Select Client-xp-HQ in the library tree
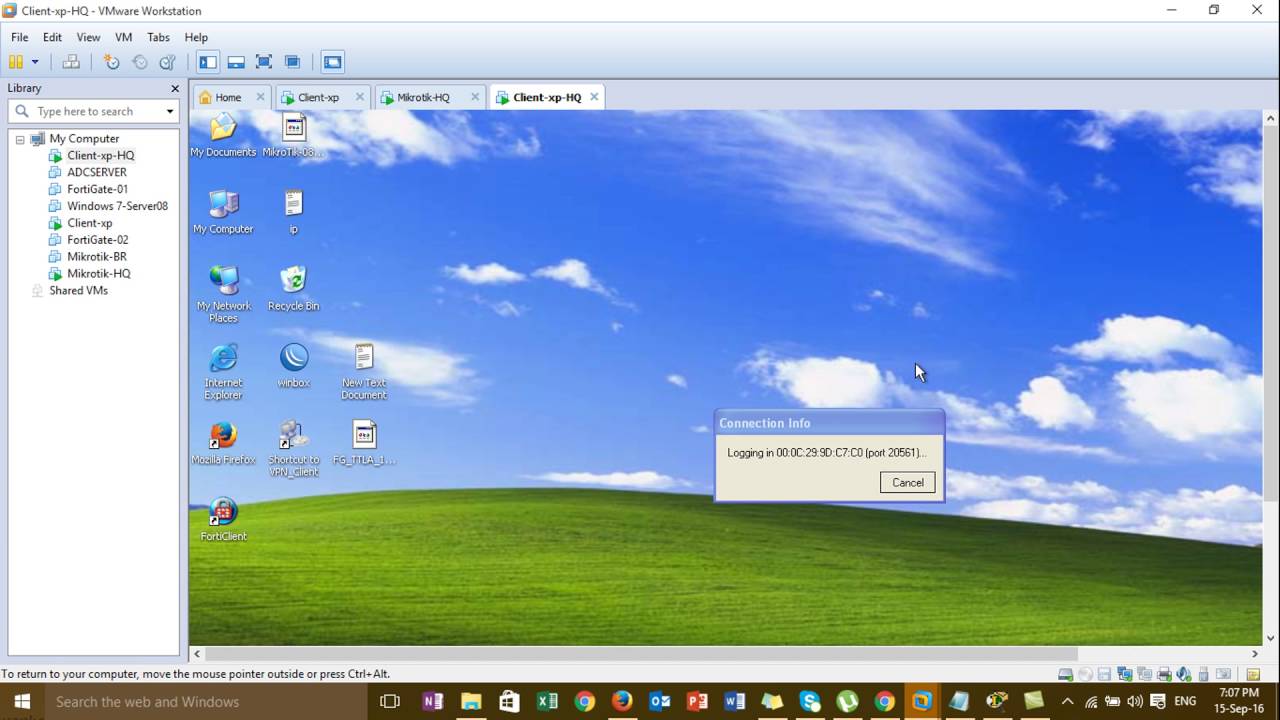Image resolution: width=1280 pixels, height=720 pixels. point(100,156)
